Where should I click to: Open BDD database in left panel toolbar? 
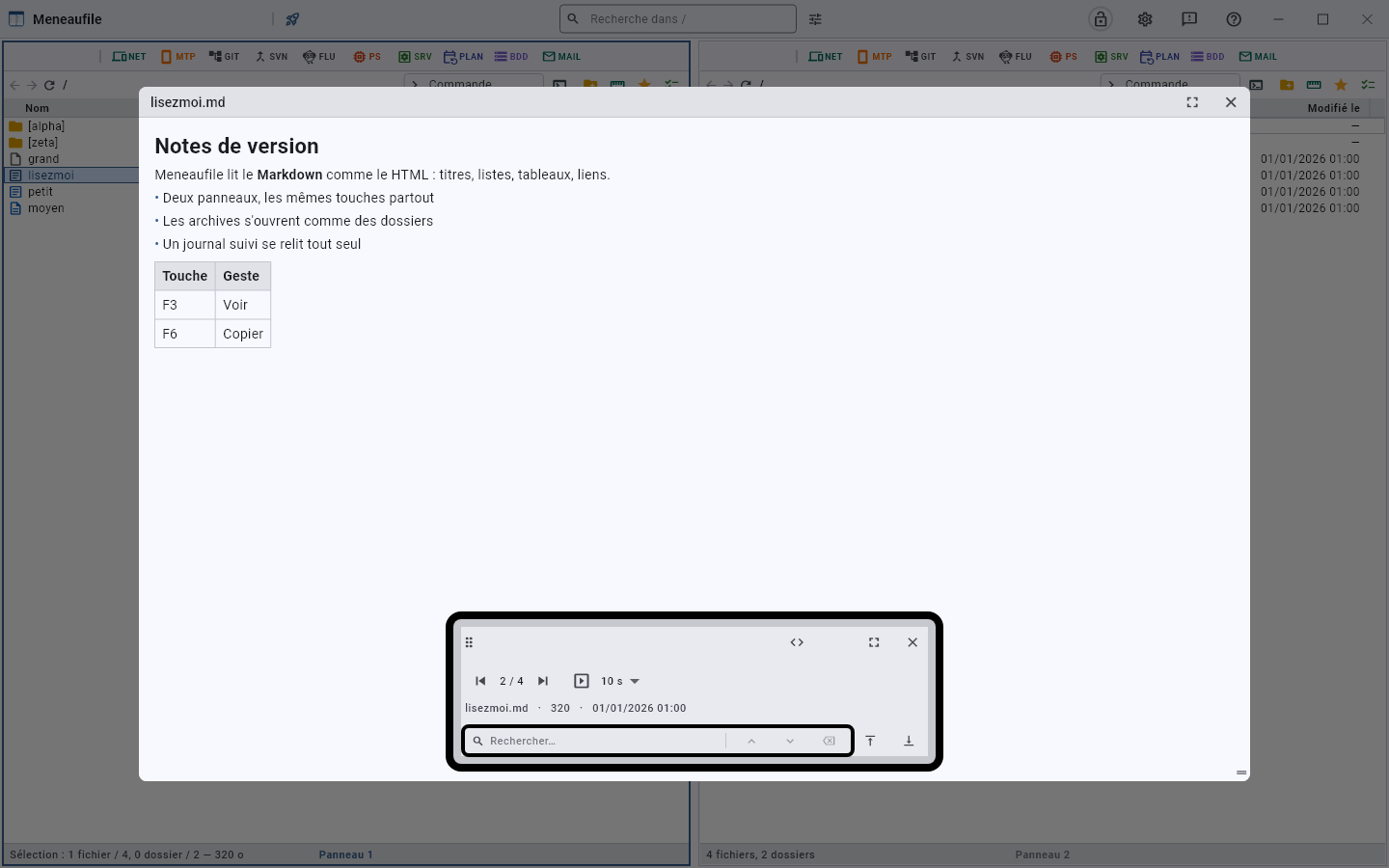point(511,57)
